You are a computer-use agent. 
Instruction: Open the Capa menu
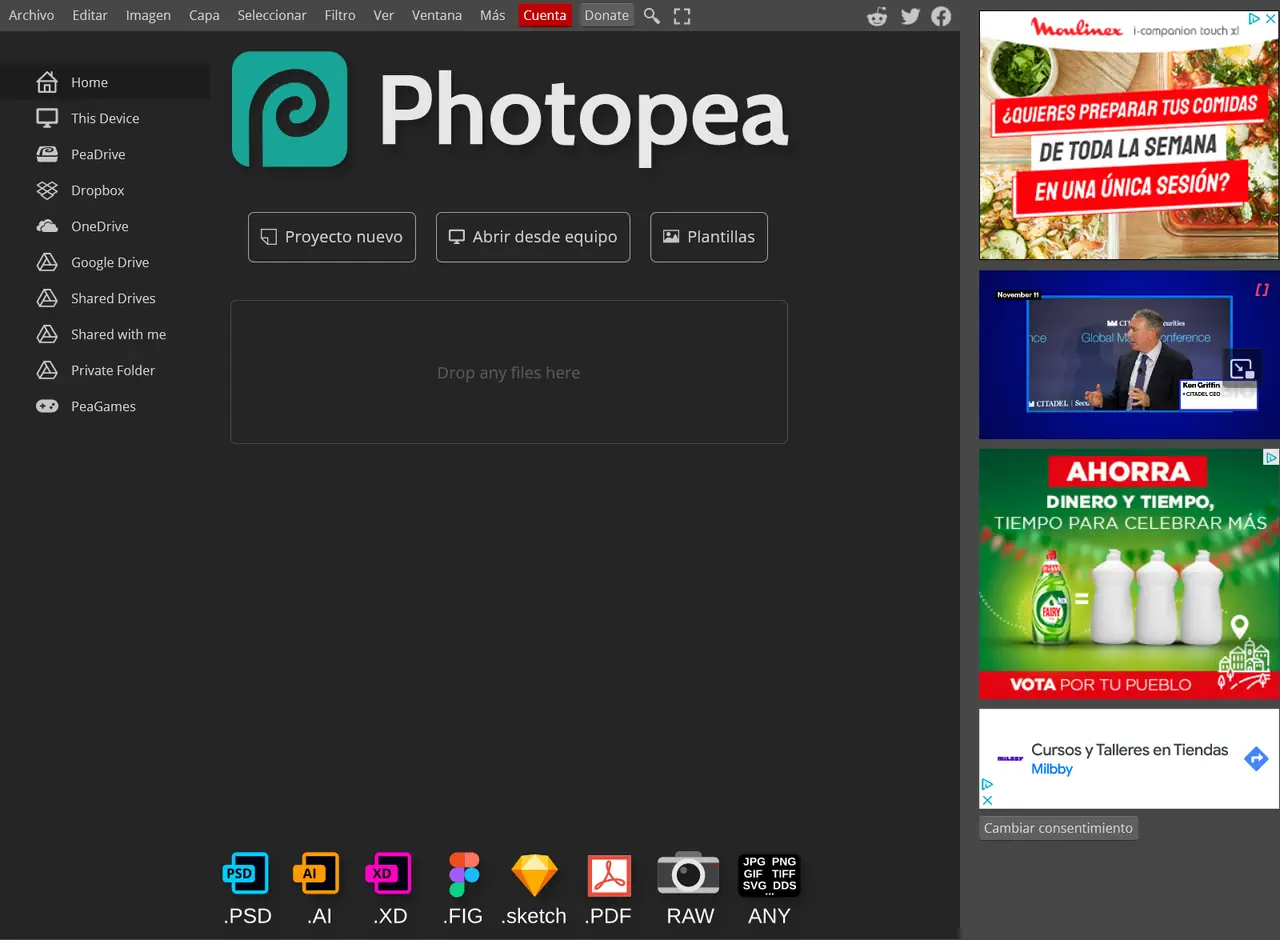pos(204,15)
